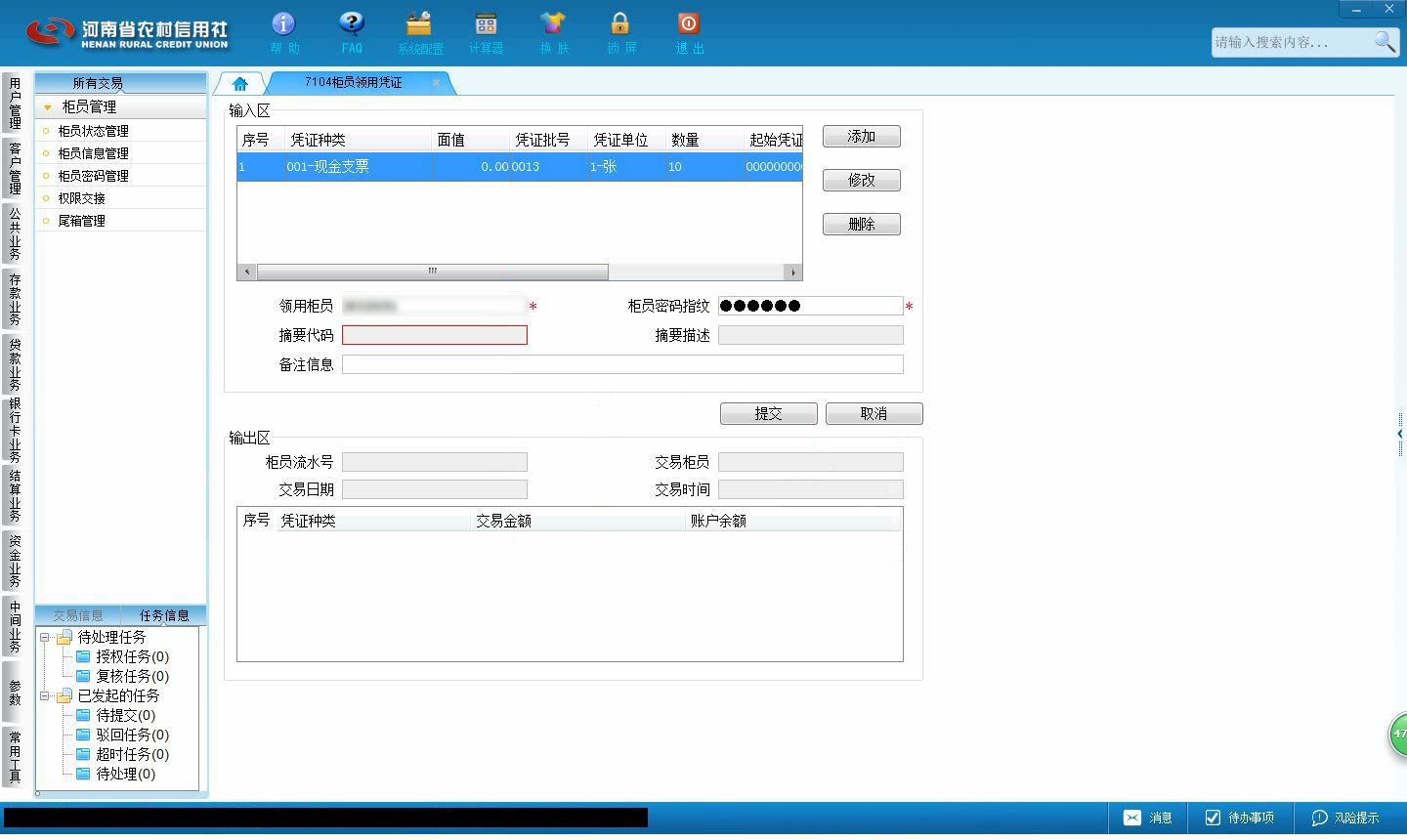
Task: Open the 风险提示 risk alert item
Action: 1344,818
